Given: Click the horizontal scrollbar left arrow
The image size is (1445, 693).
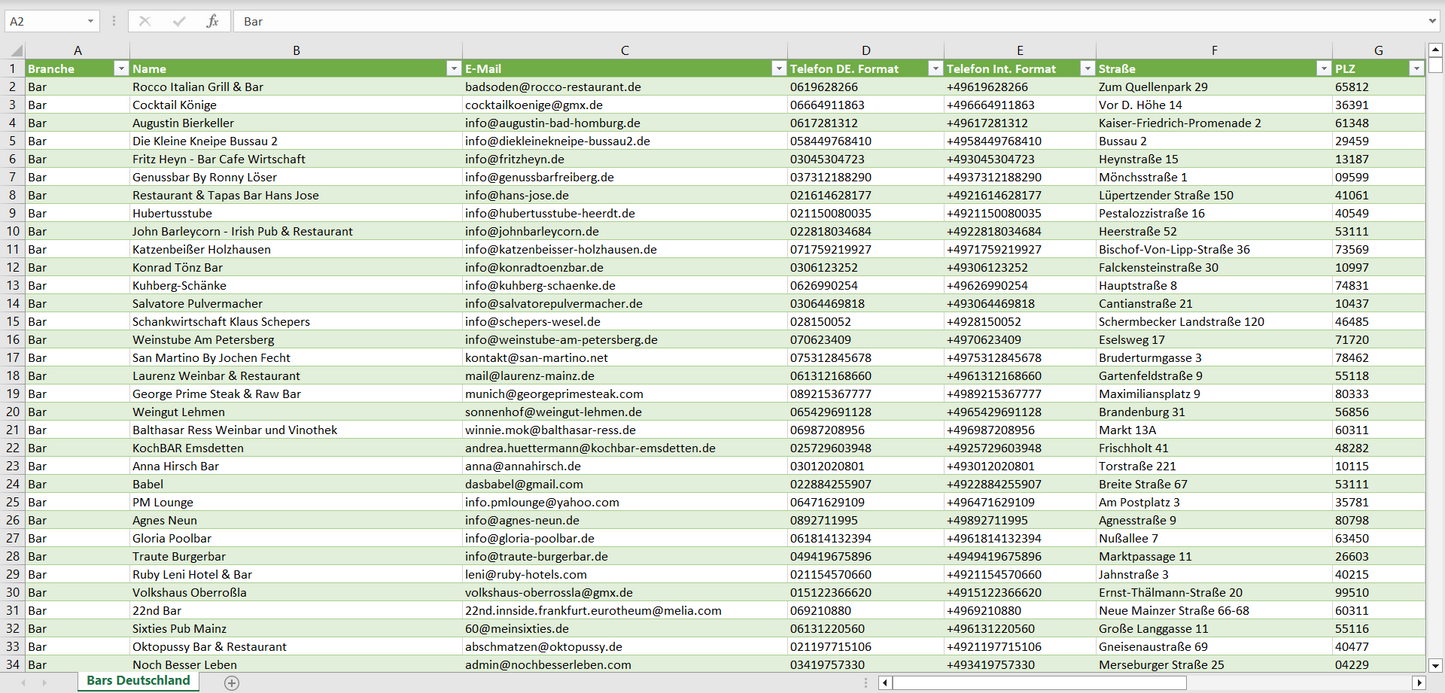Looking at the screenshot, I should (885, 682).
